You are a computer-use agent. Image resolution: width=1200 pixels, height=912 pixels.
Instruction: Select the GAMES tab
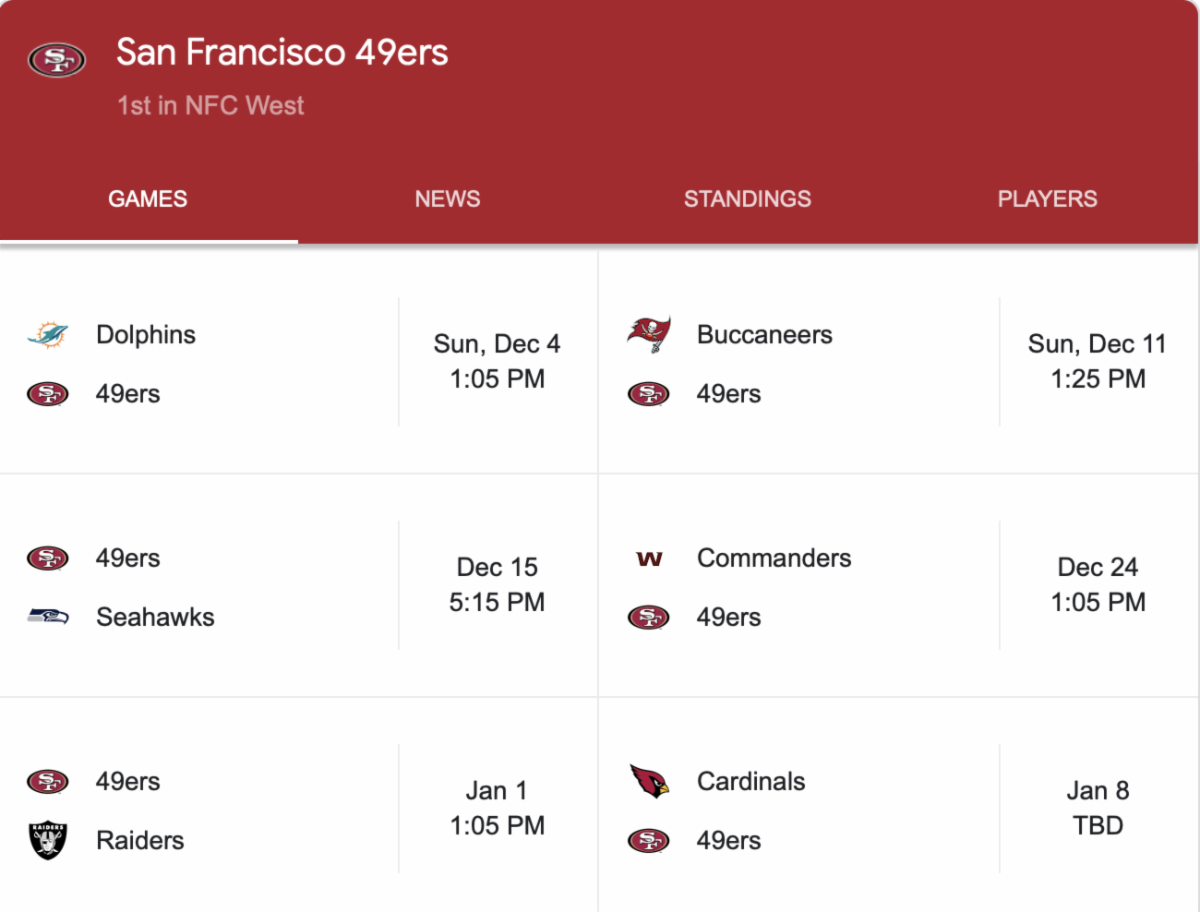click(148, 199)
